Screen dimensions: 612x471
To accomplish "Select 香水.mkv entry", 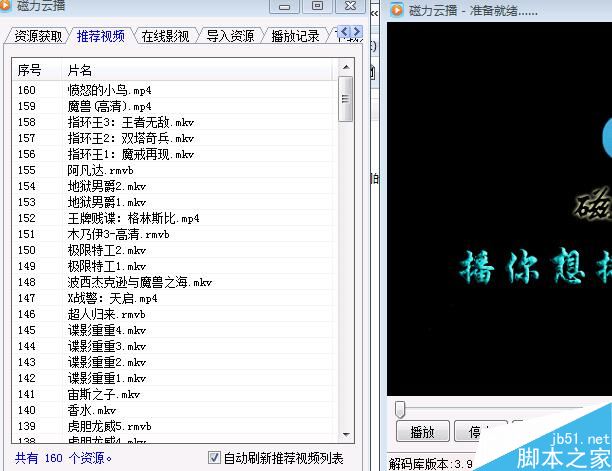I will 174,410.
